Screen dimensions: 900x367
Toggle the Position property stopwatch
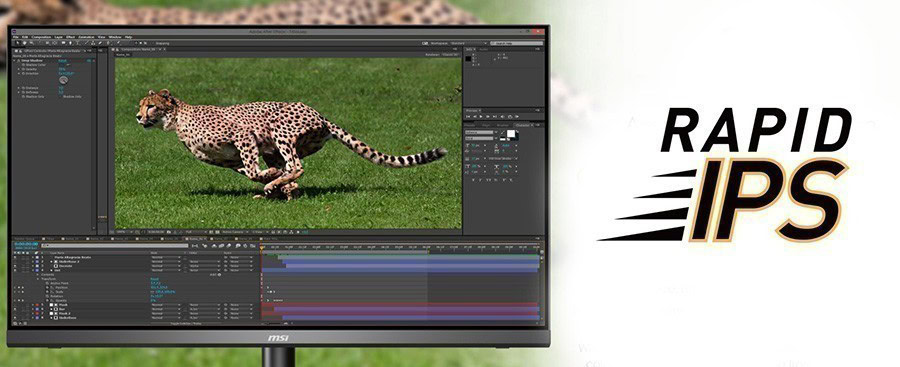[47, 288]
